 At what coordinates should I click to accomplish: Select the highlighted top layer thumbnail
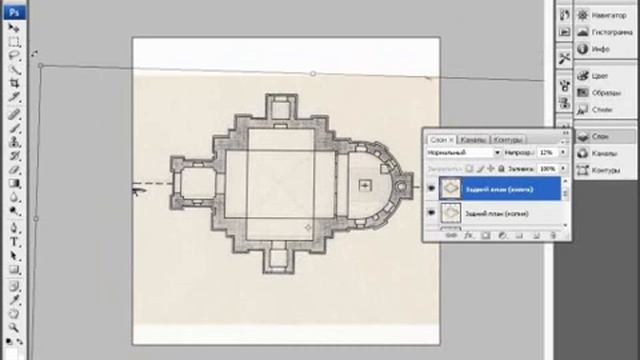(x=451, y=189)
